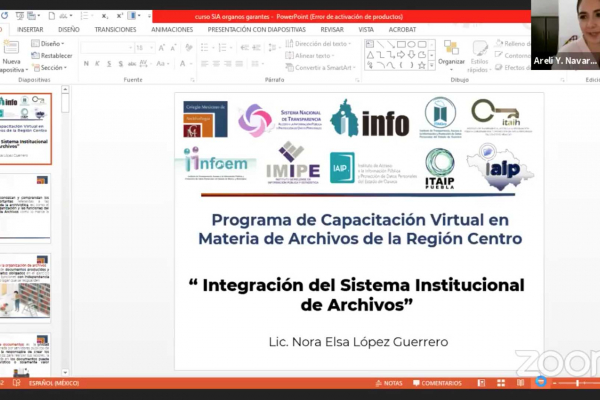This screenshot has height=400, width=600.
Task: Select the oval shape
Action: pos(411,44)
